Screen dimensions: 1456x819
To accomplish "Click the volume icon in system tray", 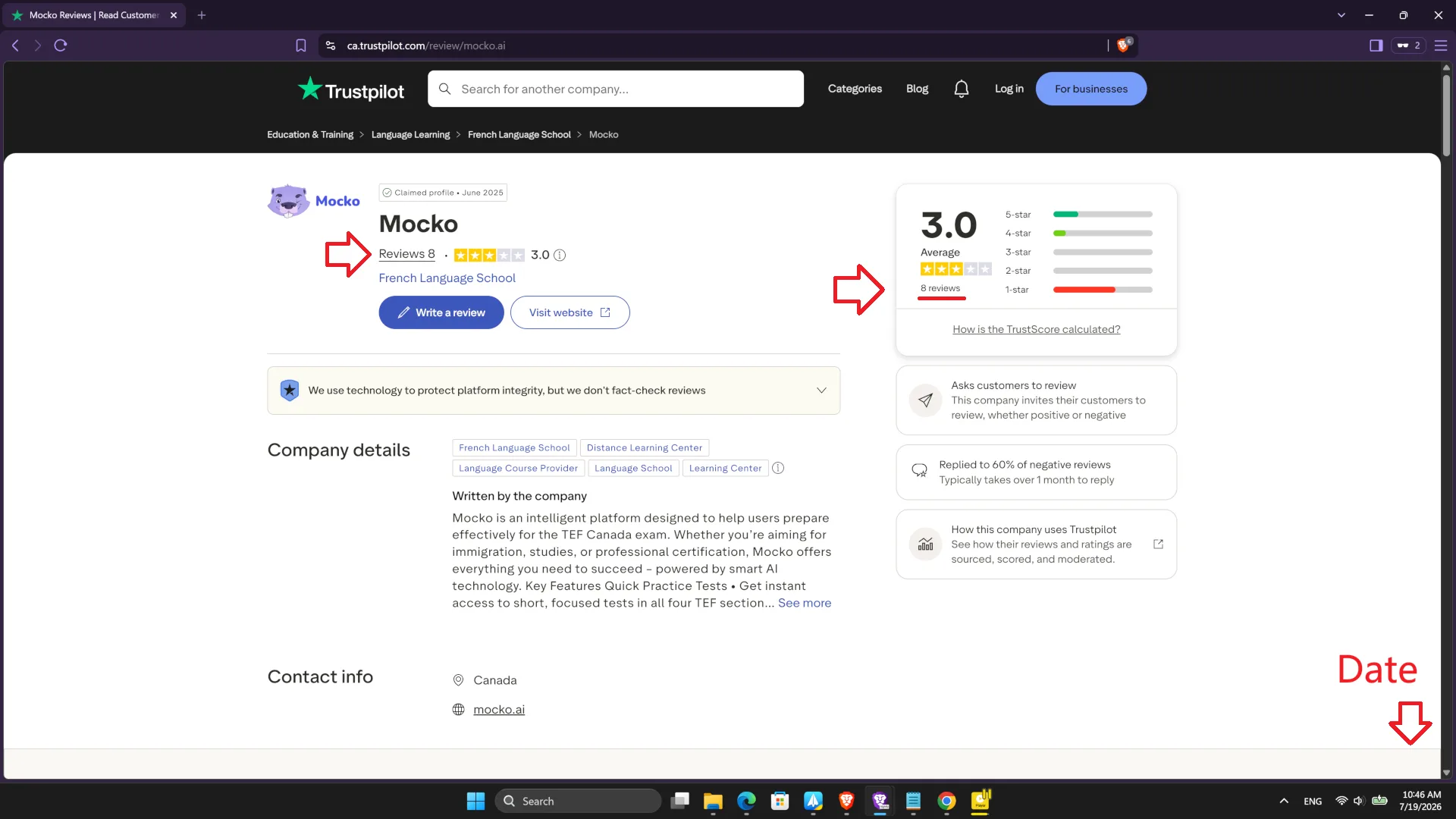I will pos(1358,801).
